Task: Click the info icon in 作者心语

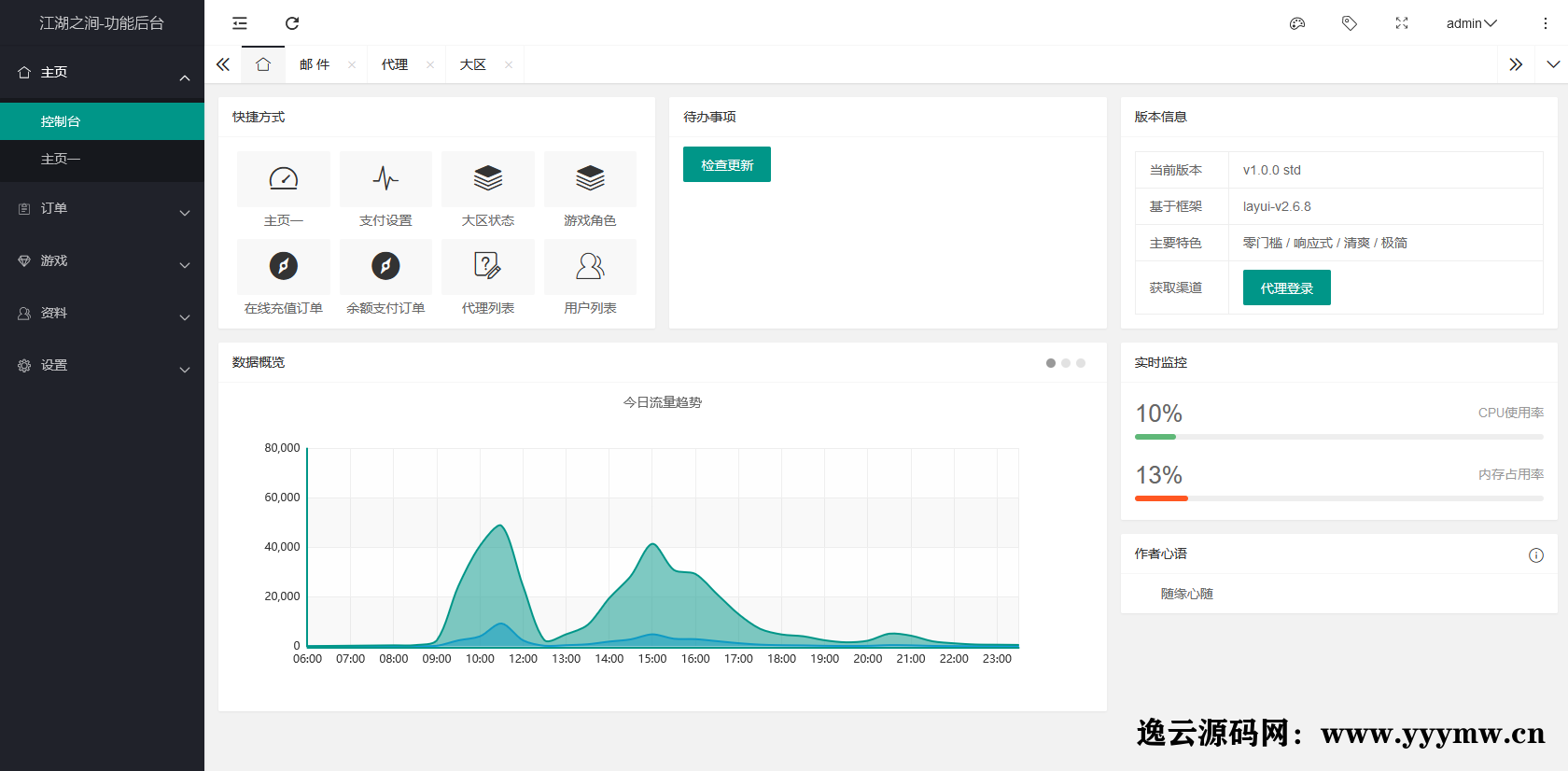Action: (x=1536, y=555)
